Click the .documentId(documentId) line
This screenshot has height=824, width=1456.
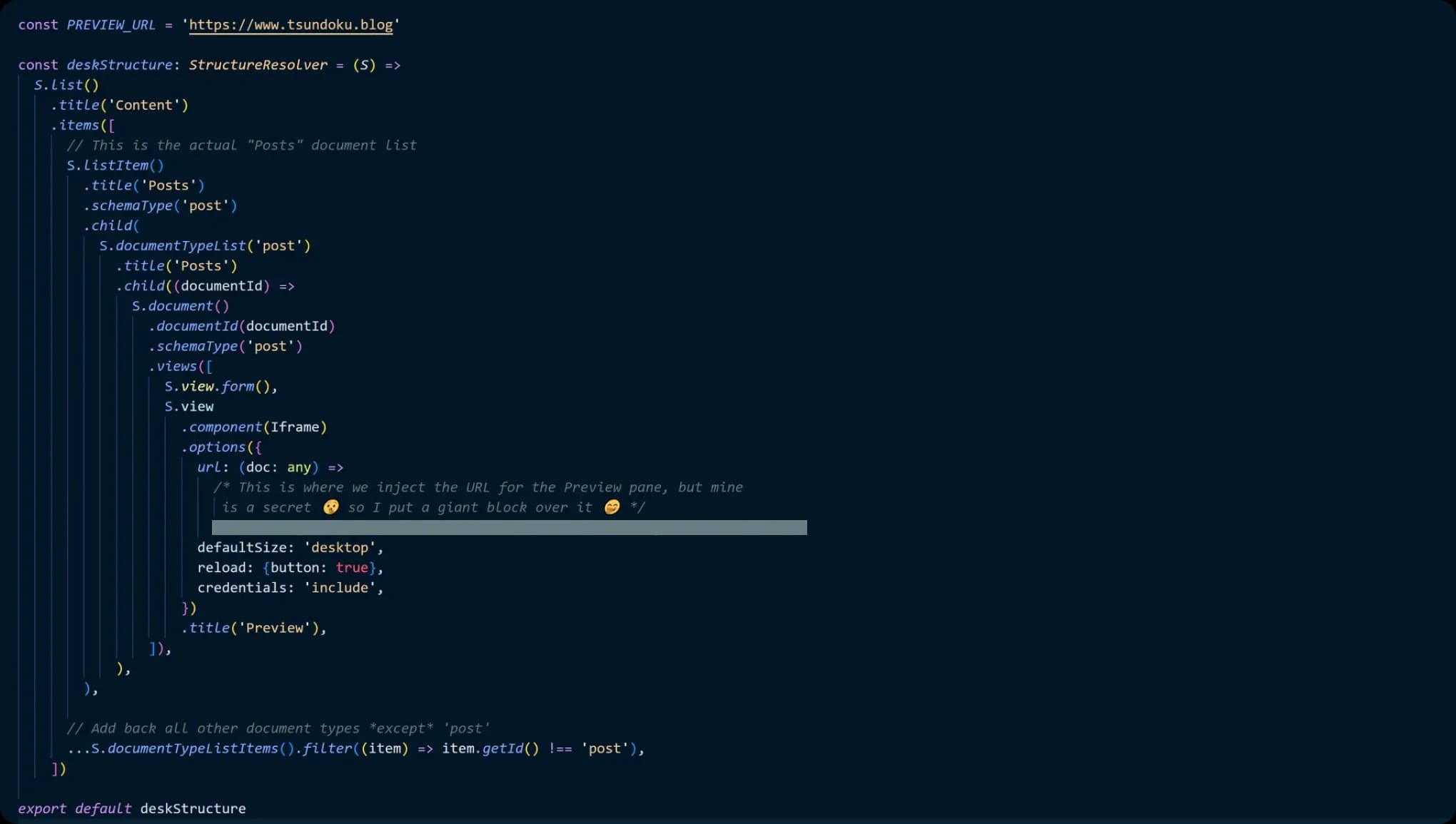point(241,325)
